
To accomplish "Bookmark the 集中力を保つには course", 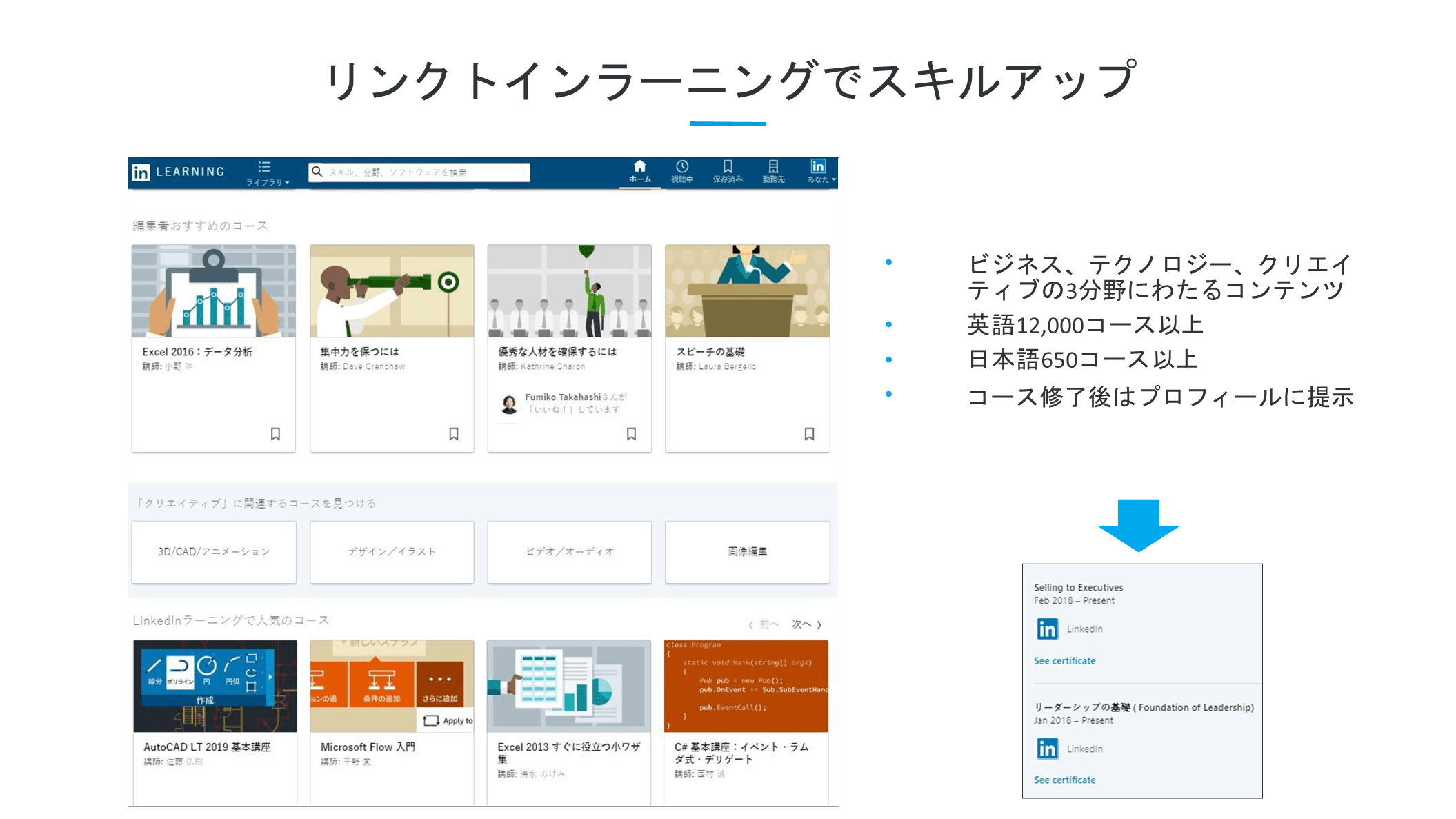I will [454, 434].
